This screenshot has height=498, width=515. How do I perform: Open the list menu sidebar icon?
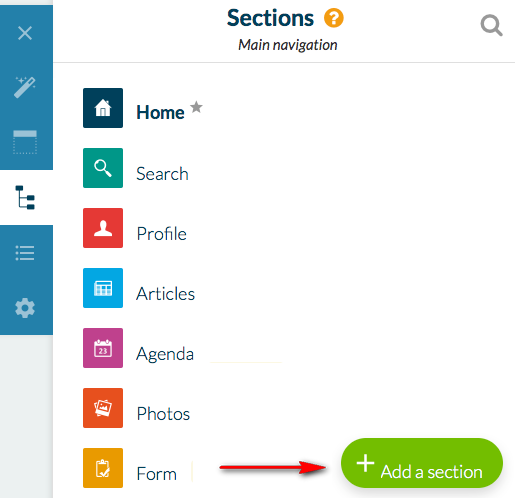tap(25, 253)
